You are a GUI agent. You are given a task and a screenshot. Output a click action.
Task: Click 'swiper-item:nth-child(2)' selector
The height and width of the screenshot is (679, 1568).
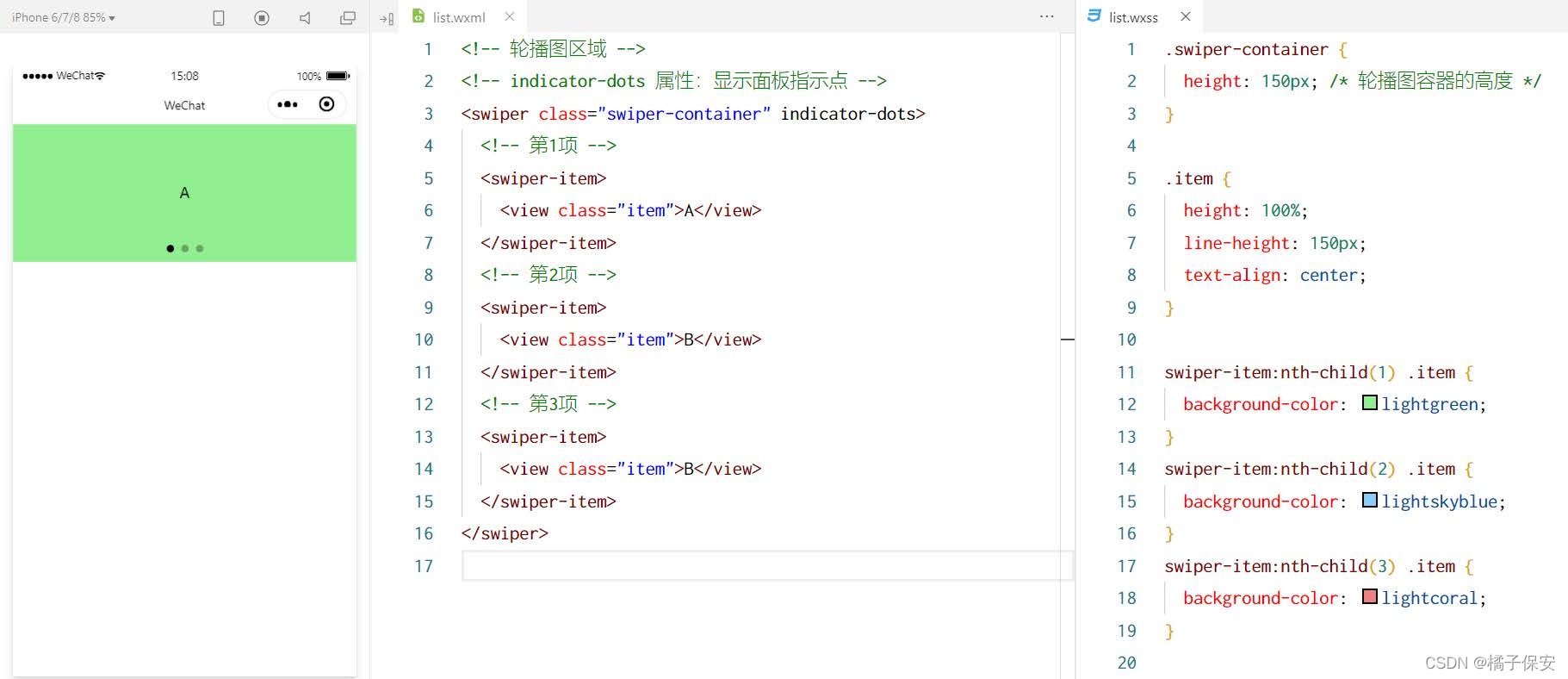(x=1280, y=469)
